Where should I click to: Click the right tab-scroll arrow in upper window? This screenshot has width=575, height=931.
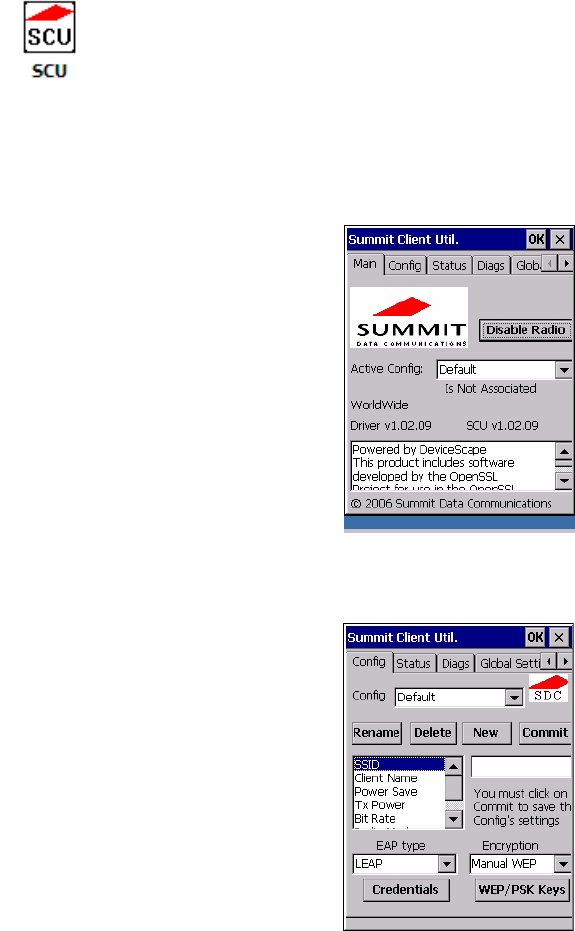click(566, 262)
